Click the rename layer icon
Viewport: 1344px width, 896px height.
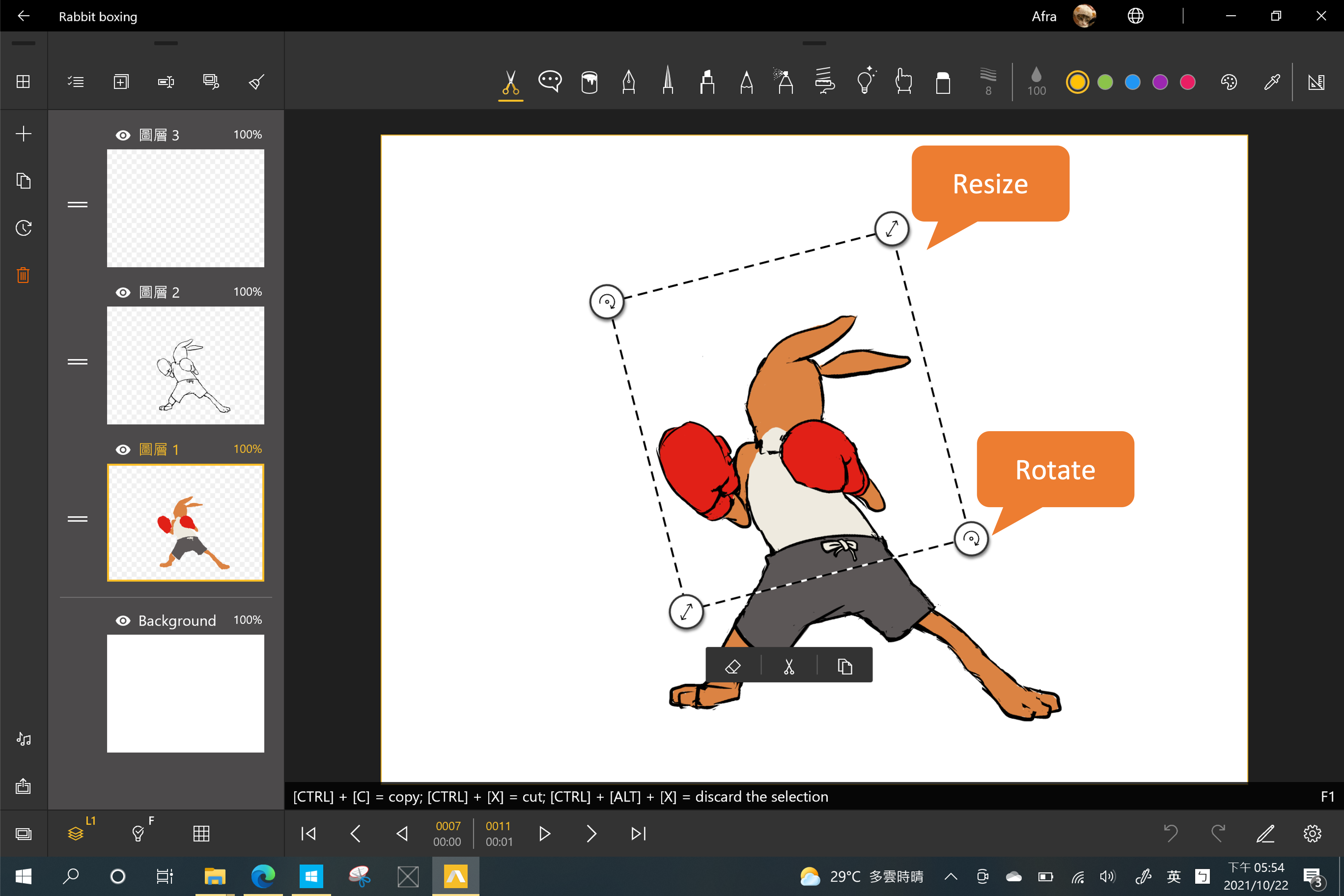[x=166, y=82]
